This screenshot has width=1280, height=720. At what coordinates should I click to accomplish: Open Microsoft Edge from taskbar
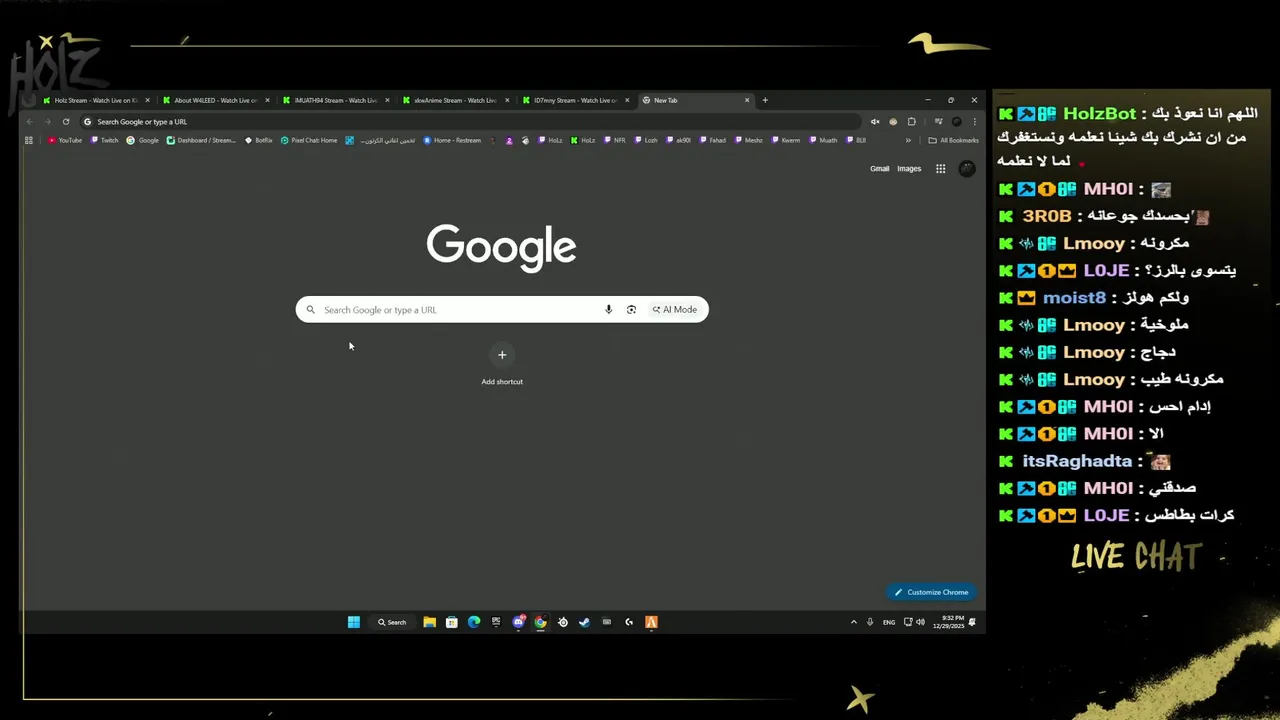474,622
